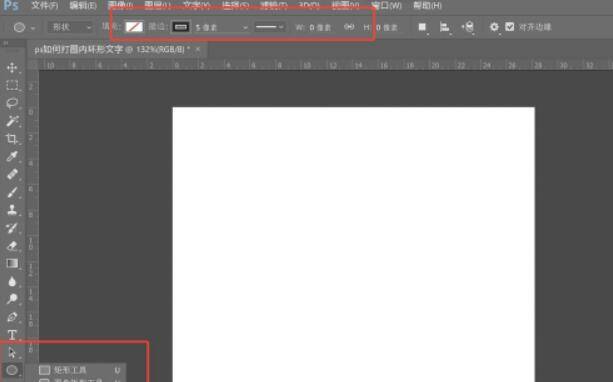Select the Gradient tool
Viewport: 613px width, 382px height.
[x=12, y=263]
